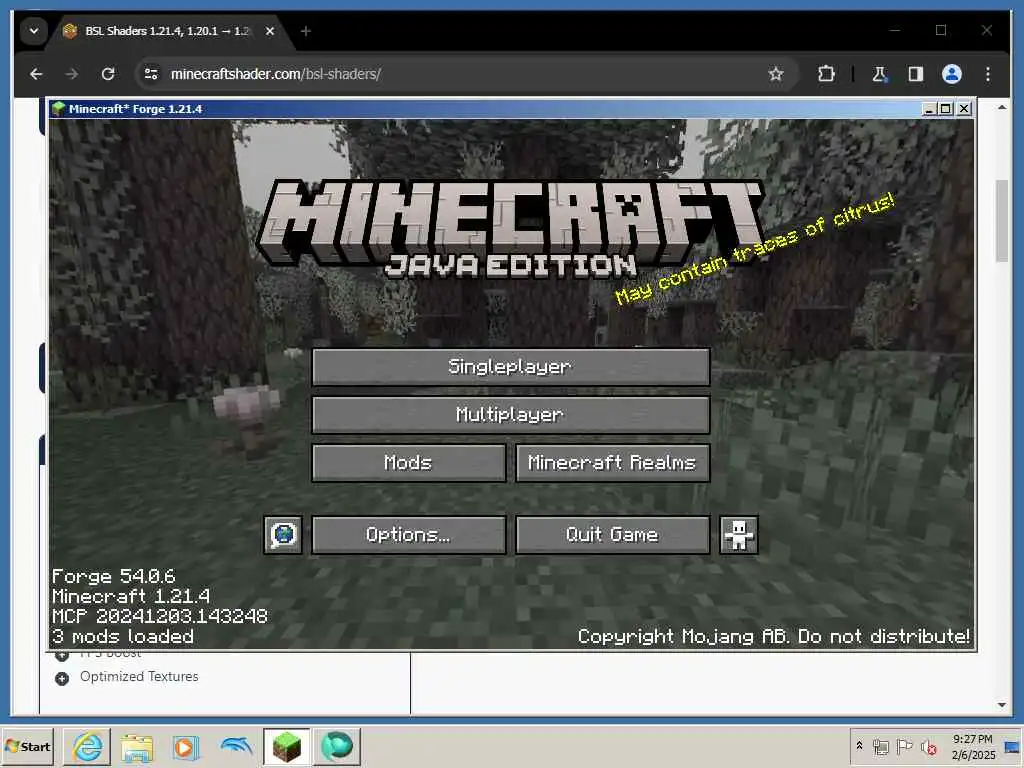Open the volume muted speaker icon
This screenshot has height=768, width=1024.
point(928,746)
